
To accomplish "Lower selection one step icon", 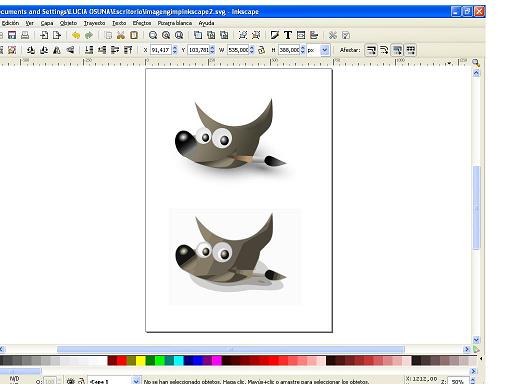I will tap(102, 50).
